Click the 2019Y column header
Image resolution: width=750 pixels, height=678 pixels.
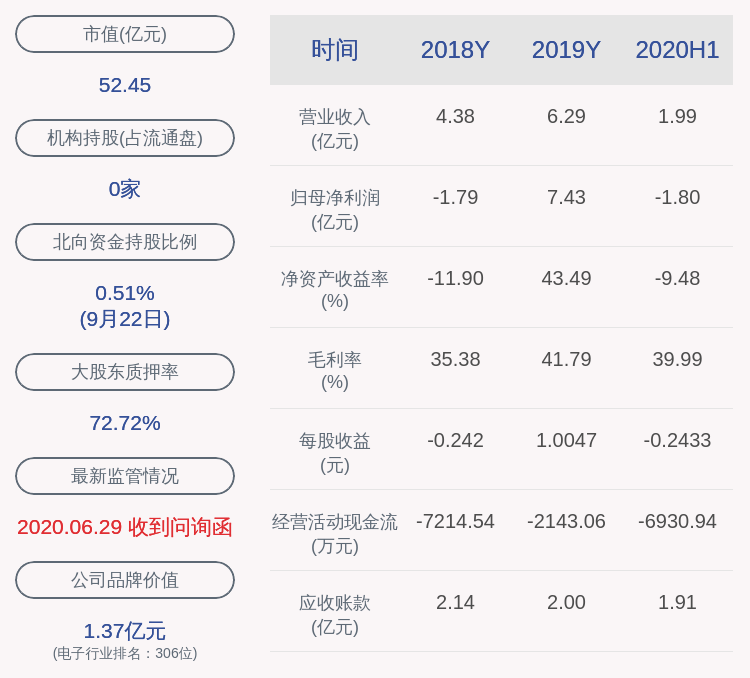click(x=566, y=50)
